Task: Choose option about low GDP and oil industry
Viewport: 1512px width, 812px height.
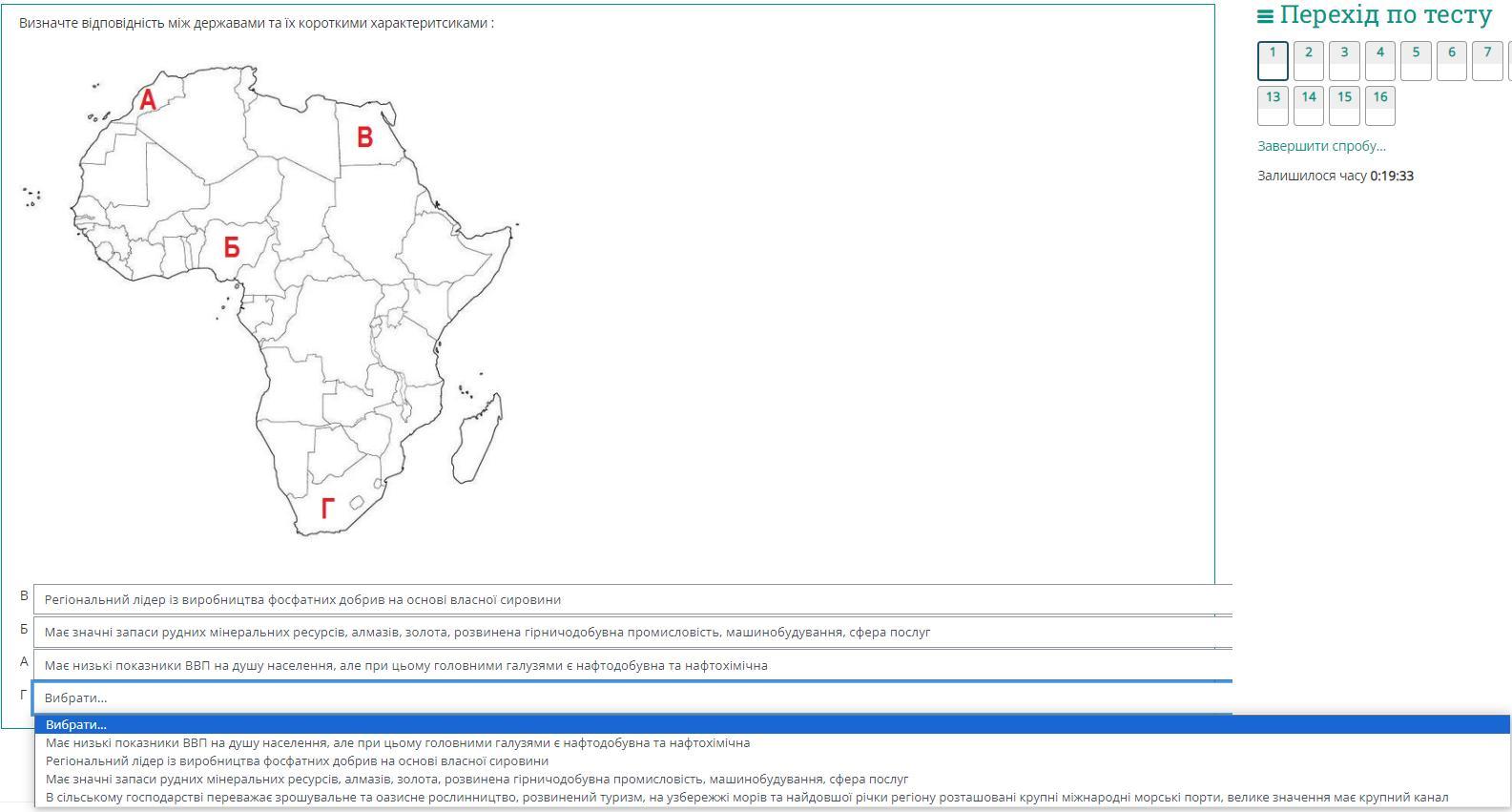Action: [x=773, y=742]
